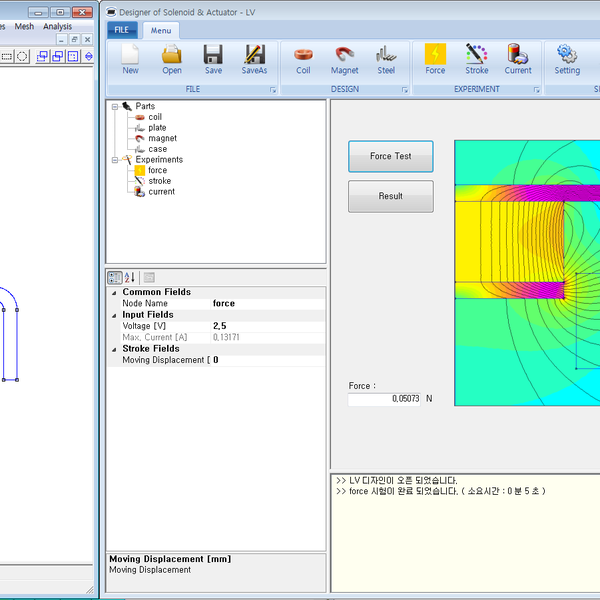This screenshot has height=600, width=600.
Task: Toggle Alphabetical sort in property grid
Action: pyautogui.click(x=130, y=277)
